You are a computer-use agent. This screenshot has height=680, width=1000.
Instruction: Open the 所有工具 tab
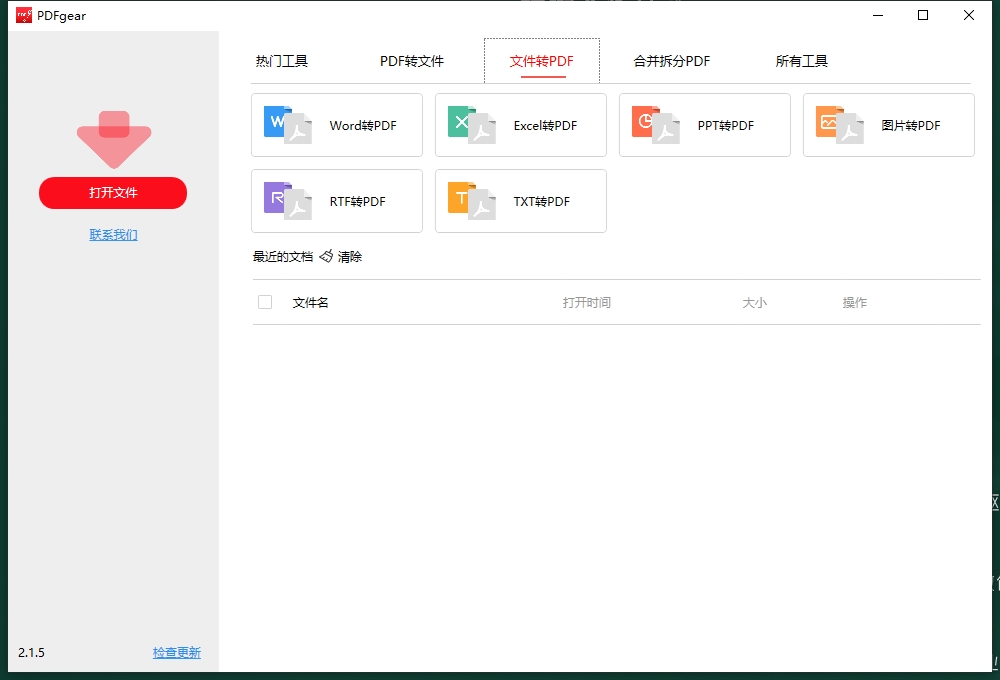pyautogui.click(x=802, y=61)
